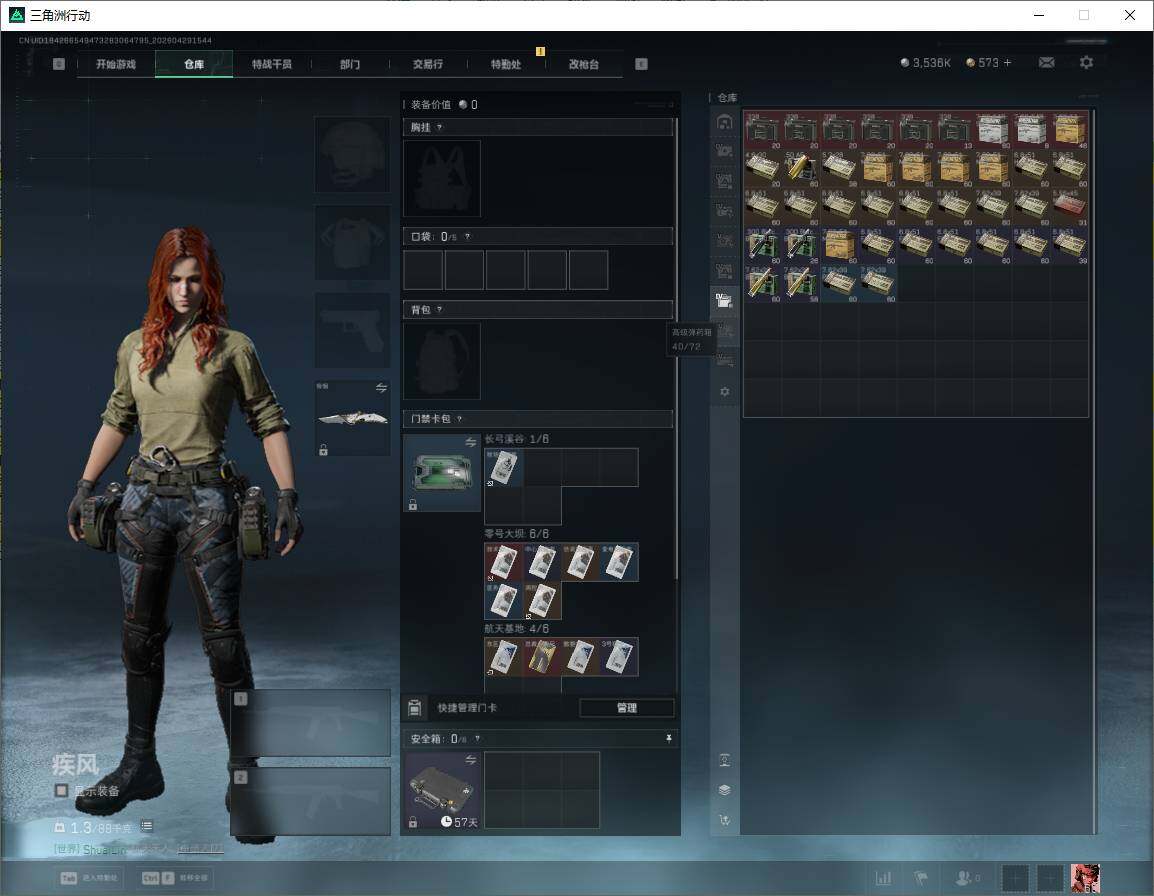Open help for 口袋 pockets
Image resolution: width=1154 pixels, height=896 pixels.
pyautogui.click(x=467, y=236)
